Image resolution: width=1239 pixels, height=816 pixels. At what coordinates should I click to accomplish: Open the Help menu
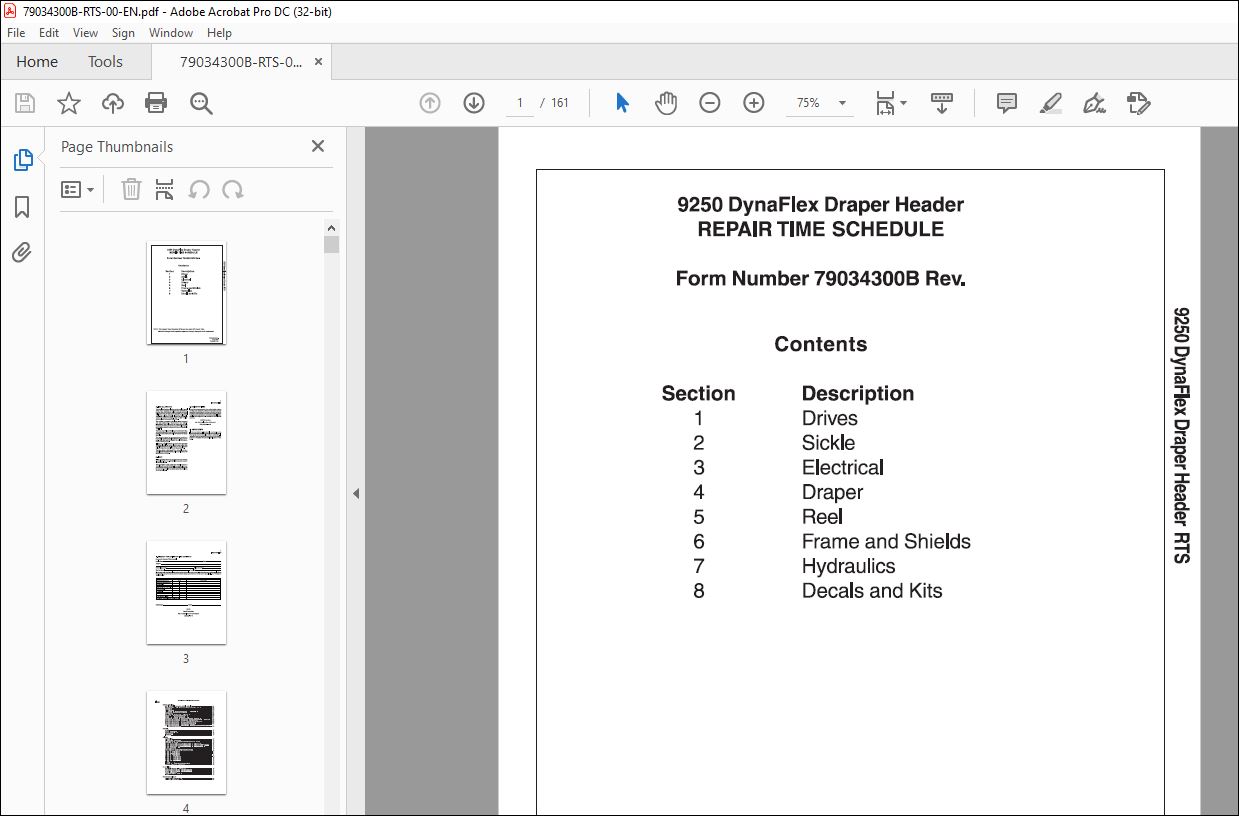pos(219,33)
